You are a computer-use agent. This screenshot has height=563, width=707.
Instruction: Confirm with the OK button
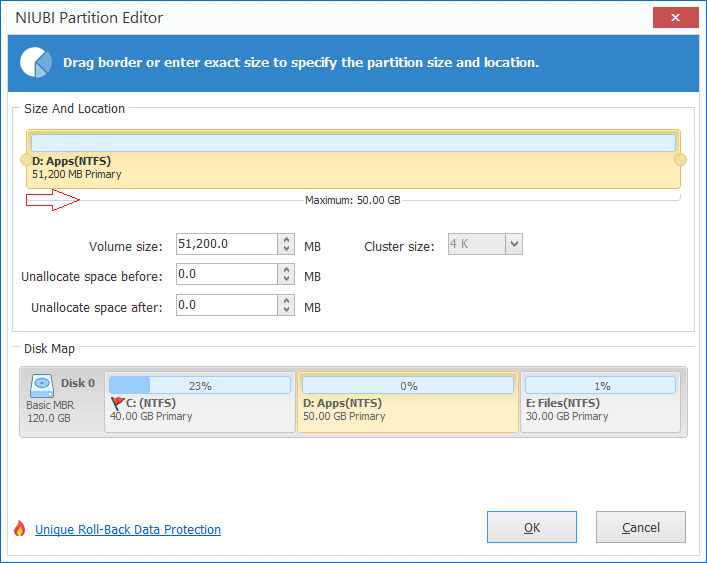click(532, 527)
